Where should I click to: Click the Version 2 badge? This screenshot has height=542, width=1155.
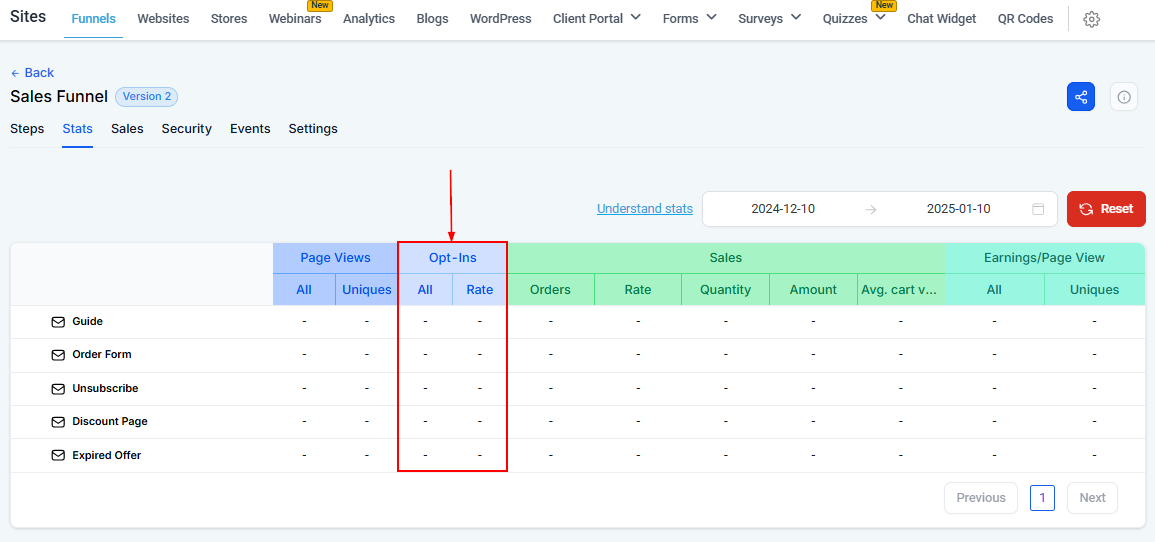coord(147,96)
